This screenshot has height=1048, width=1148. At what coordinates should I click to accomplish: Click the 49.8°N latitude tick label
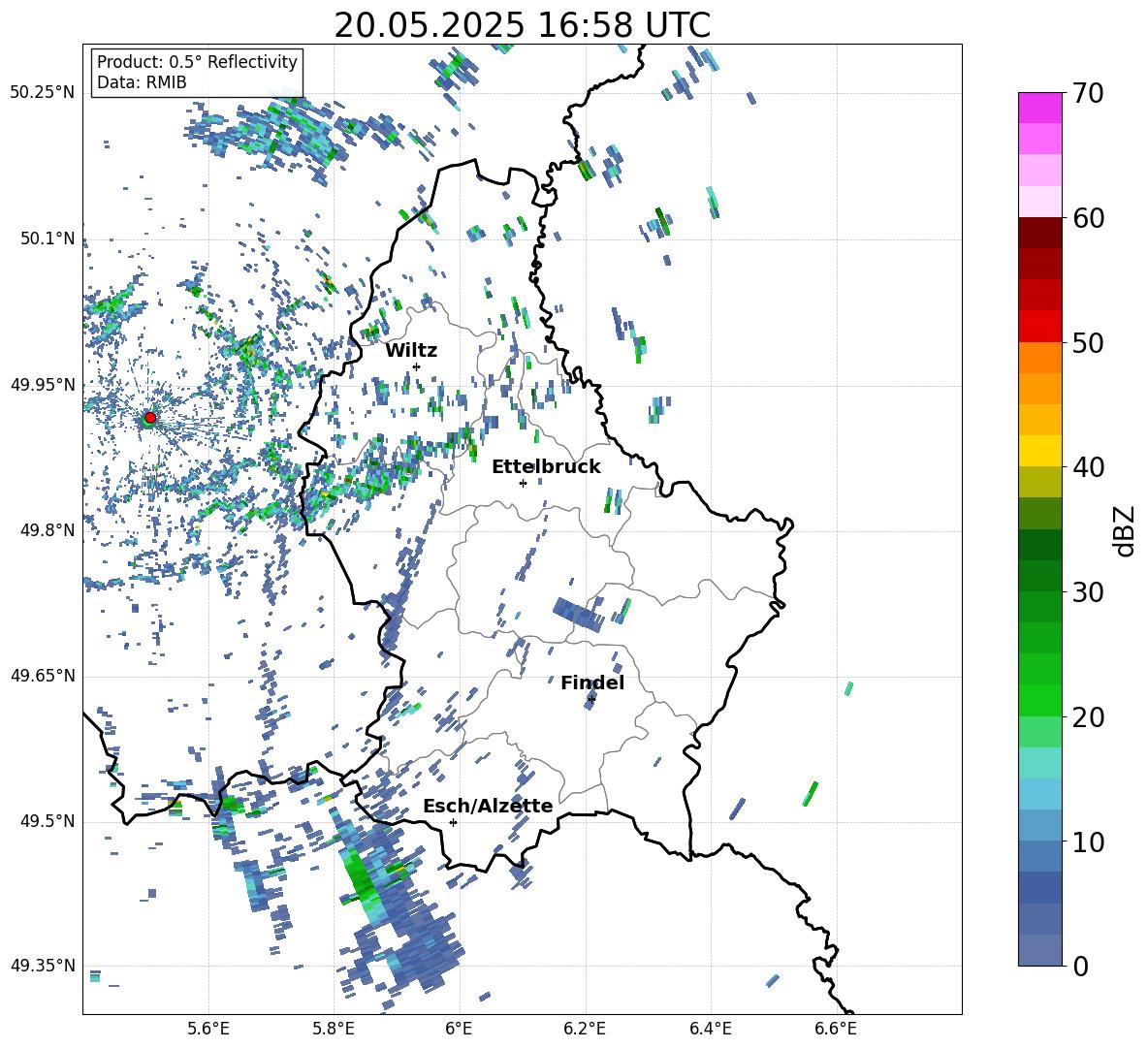(48, 530)
